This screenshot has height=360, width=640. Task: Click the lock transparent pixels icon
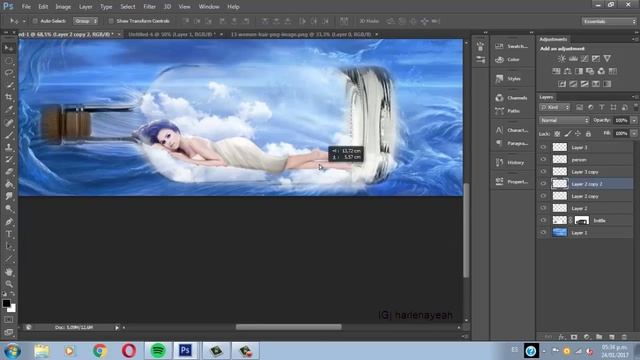pos(557,133)
